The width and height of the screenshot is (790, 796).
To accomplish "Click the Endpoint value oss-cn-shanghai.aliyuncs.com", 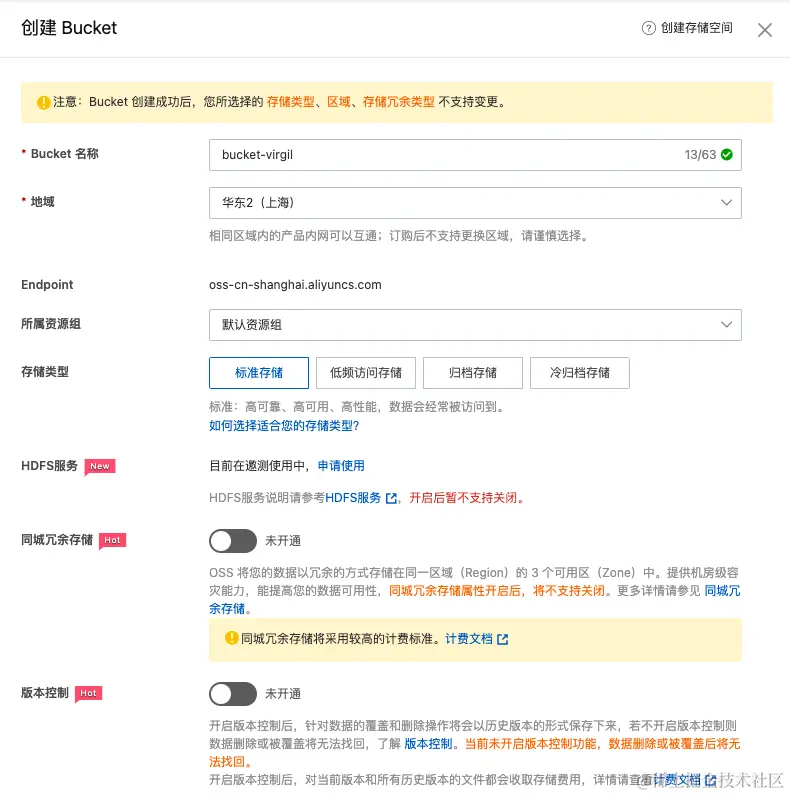I will click(295, 285).
